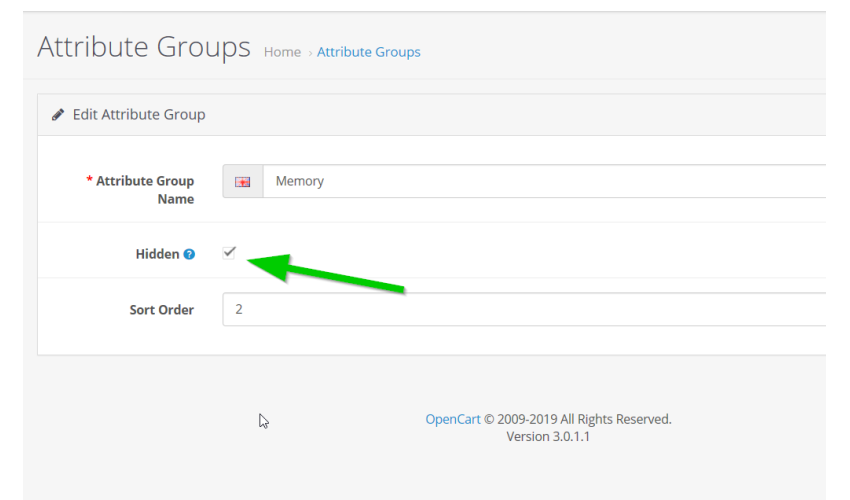Click the Attribute Group Name label

[x=145, y=190]
